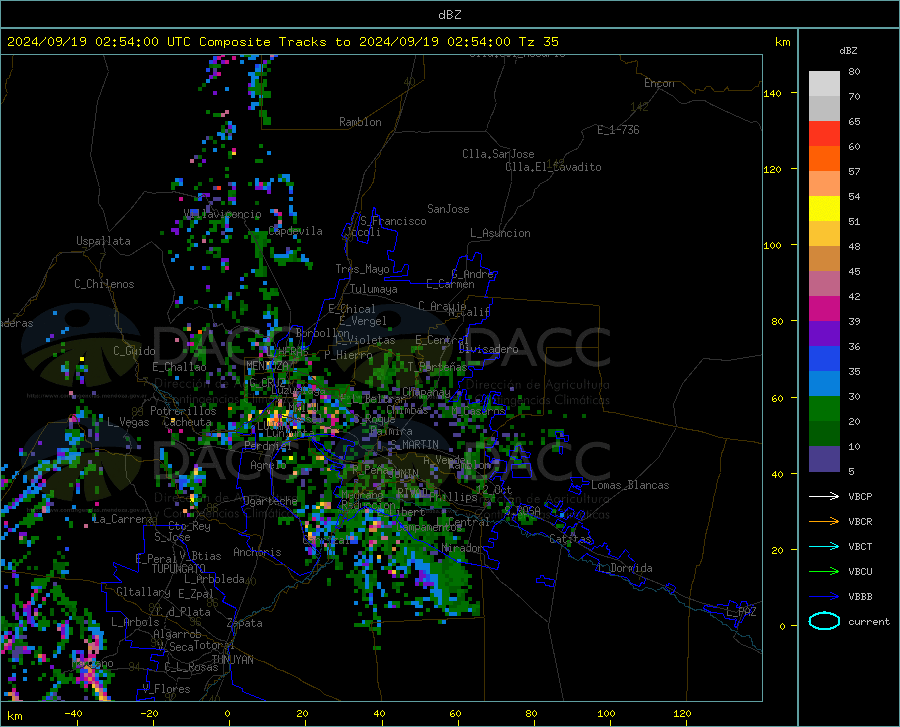Select the Potrerillos map label

[x=183, y=411]
